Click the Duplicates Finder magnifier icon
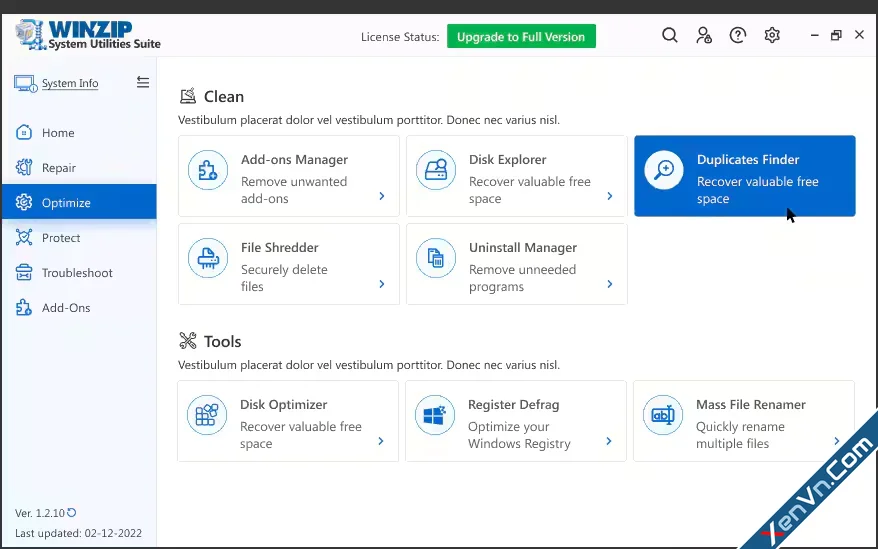This screenshot has width=878, height=549. [x=664, y=170]
